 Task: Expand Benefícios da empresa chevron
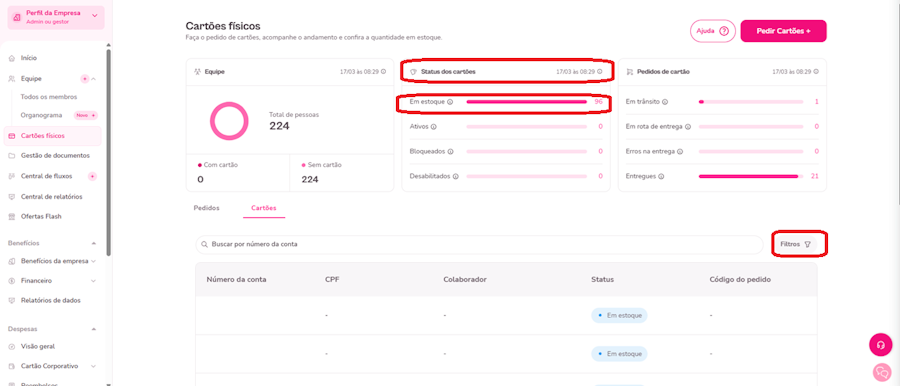tap(94, 261)
